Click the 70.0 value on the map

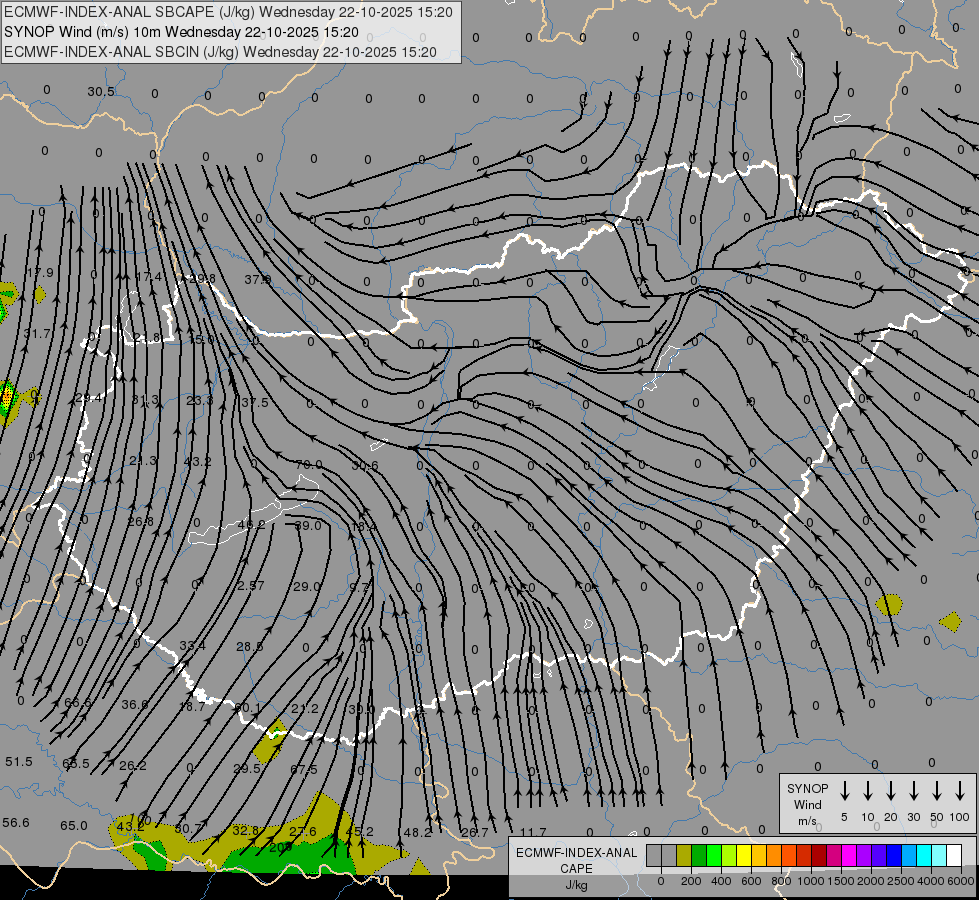tap(308, 465)
